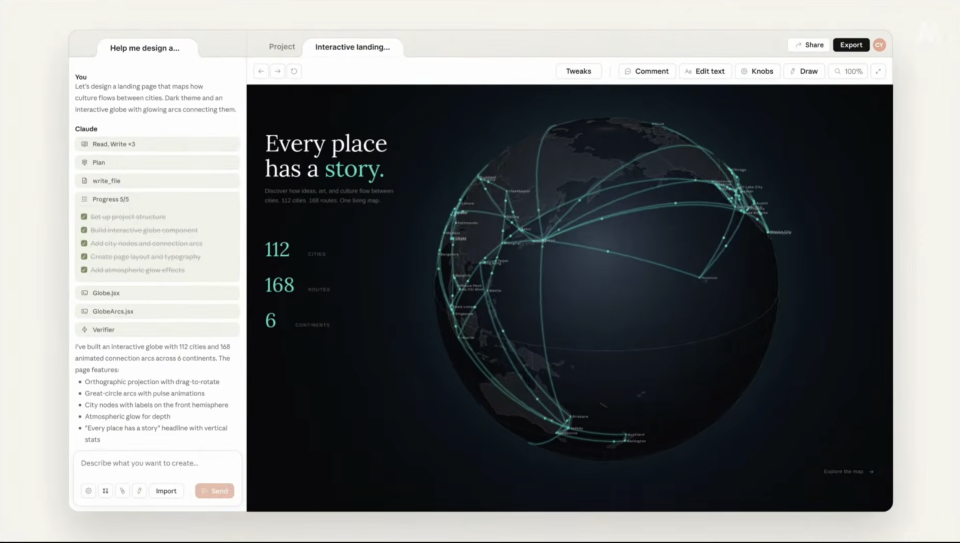This screenshot has height=543, width=960.
Task: Open the Globe.jsx file row
Action: 157,293
